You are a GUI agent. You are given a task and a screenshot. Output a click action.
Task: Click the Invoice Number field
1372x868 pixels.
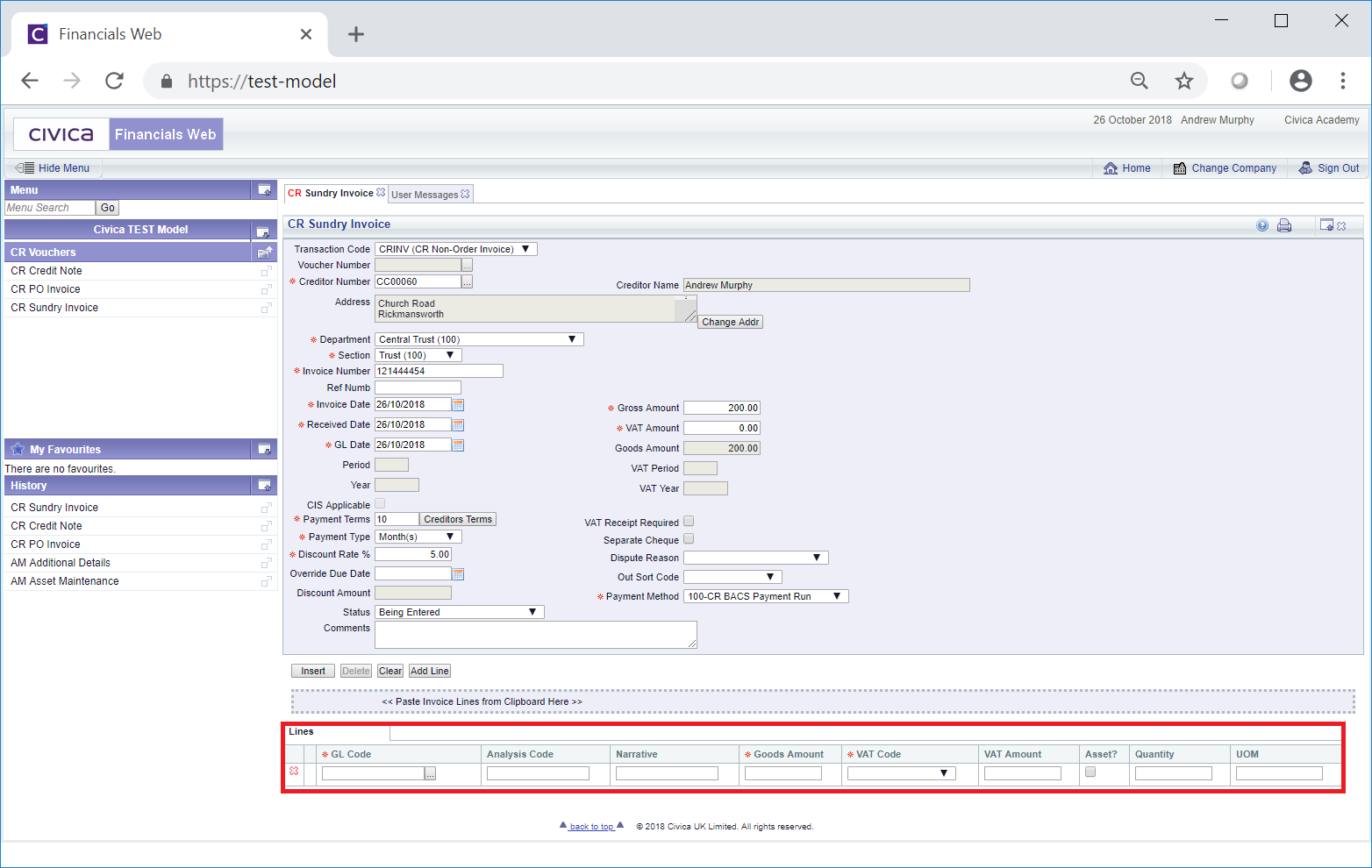click(439, 371)
